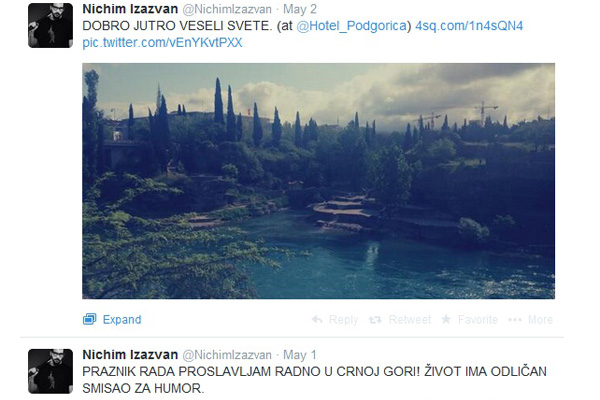Click the Retweet arrows icon
Viewport: 600px width, 400px height.
[375, 320]
